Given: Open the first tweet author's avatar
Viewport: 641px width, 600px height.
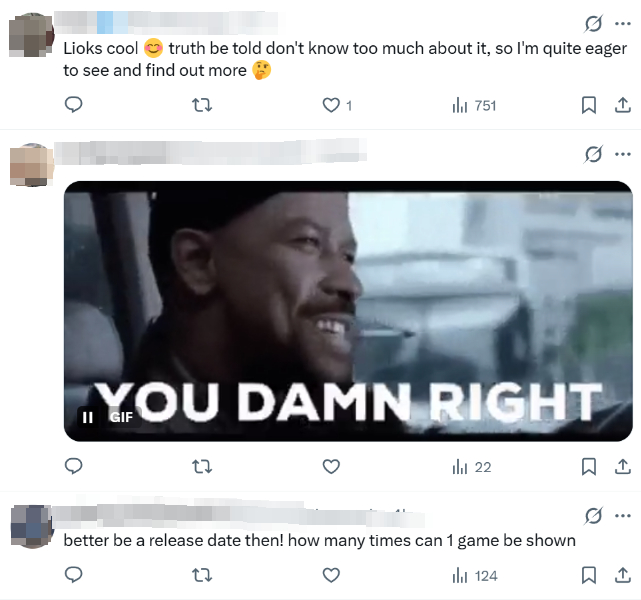Looking at the screenshot, I should click(31, 35).
